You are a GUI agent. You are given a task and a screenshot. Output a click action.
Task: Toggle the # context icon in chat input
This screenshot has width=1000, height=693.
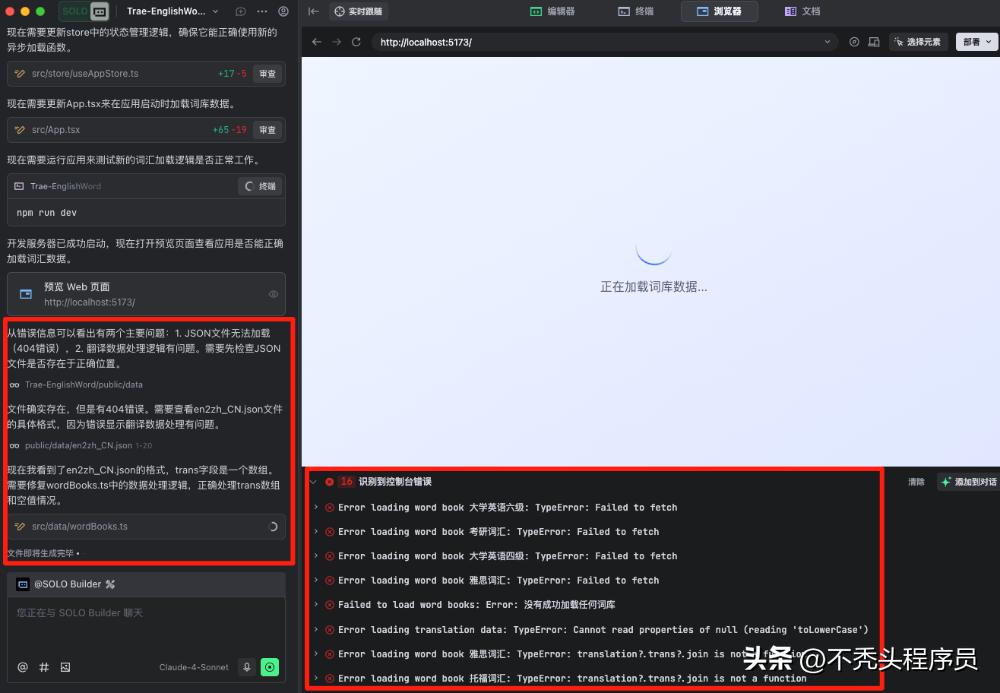pyautogui.click(x=43, y=666)
